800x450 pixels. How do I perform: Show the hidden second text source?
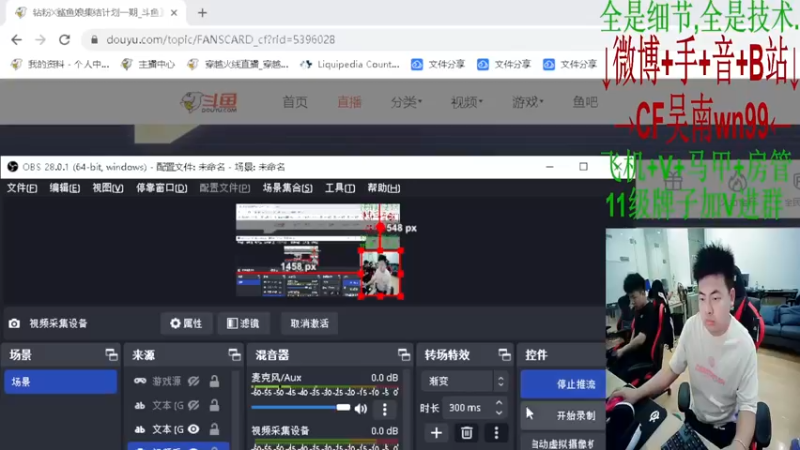[193, 406]
